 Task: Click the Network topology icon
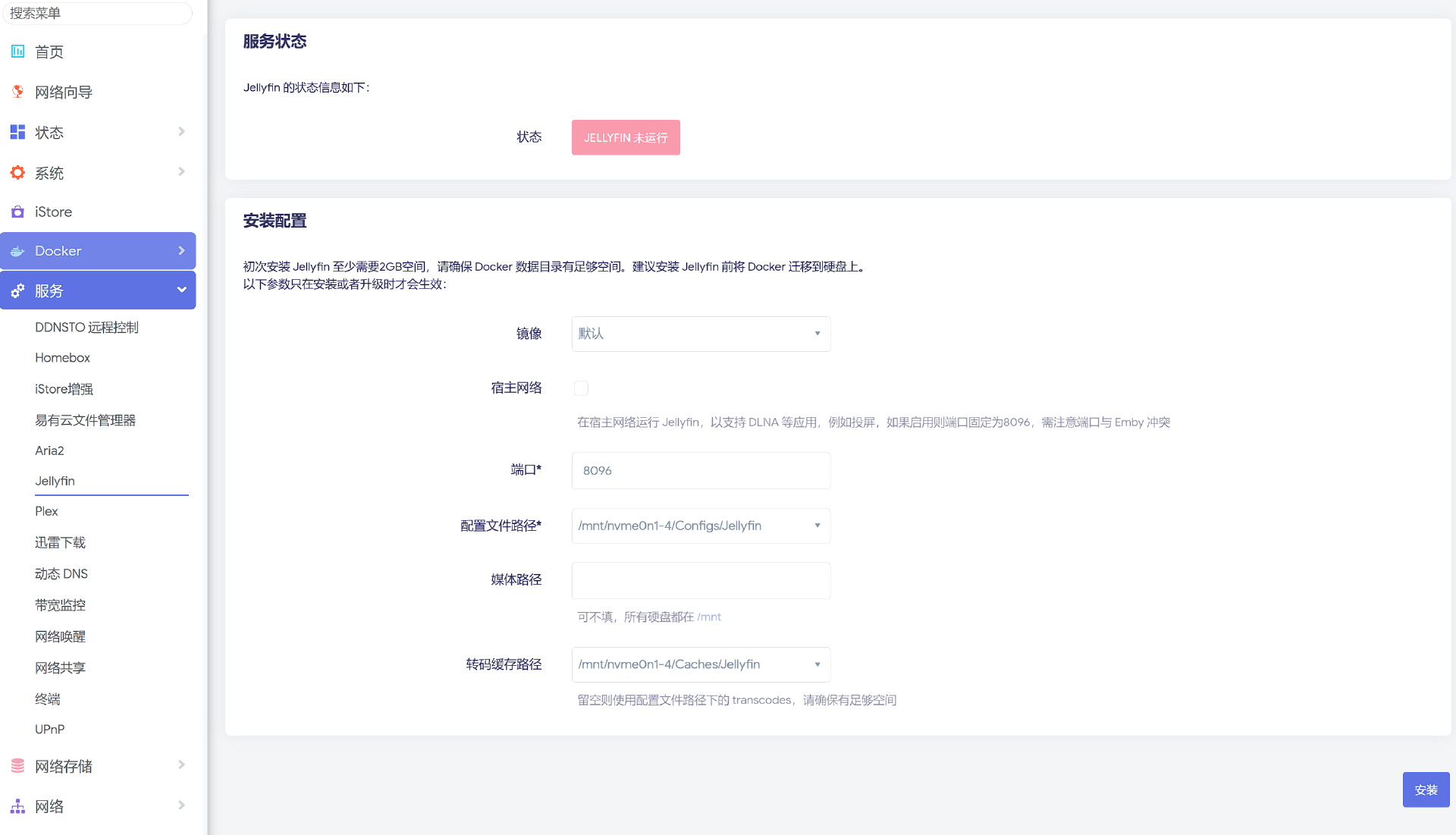(x=17, y=806)
